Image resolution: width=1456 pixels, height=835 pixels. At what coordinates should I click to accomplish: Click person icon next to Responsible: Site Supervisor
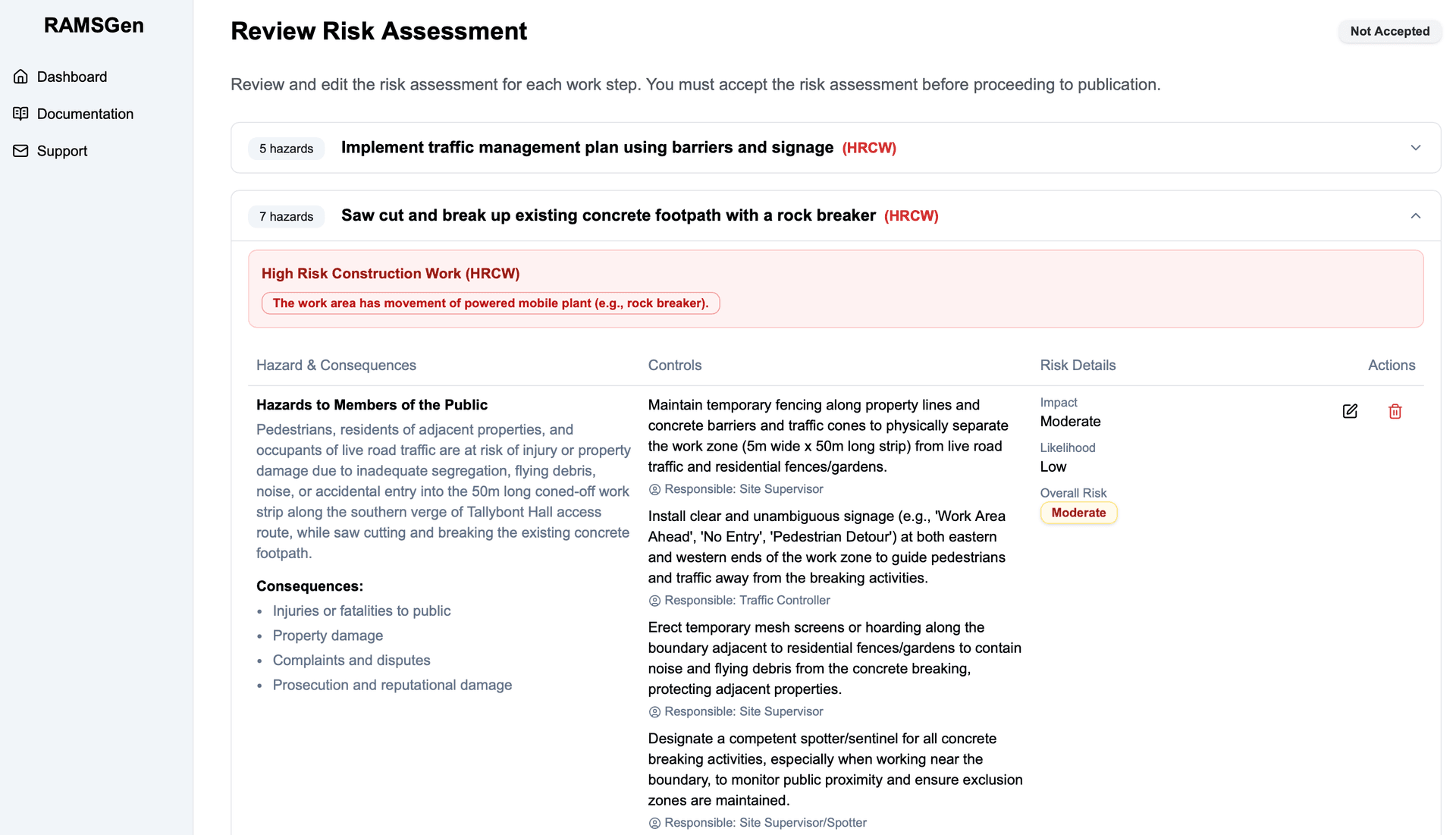(654, 489)
